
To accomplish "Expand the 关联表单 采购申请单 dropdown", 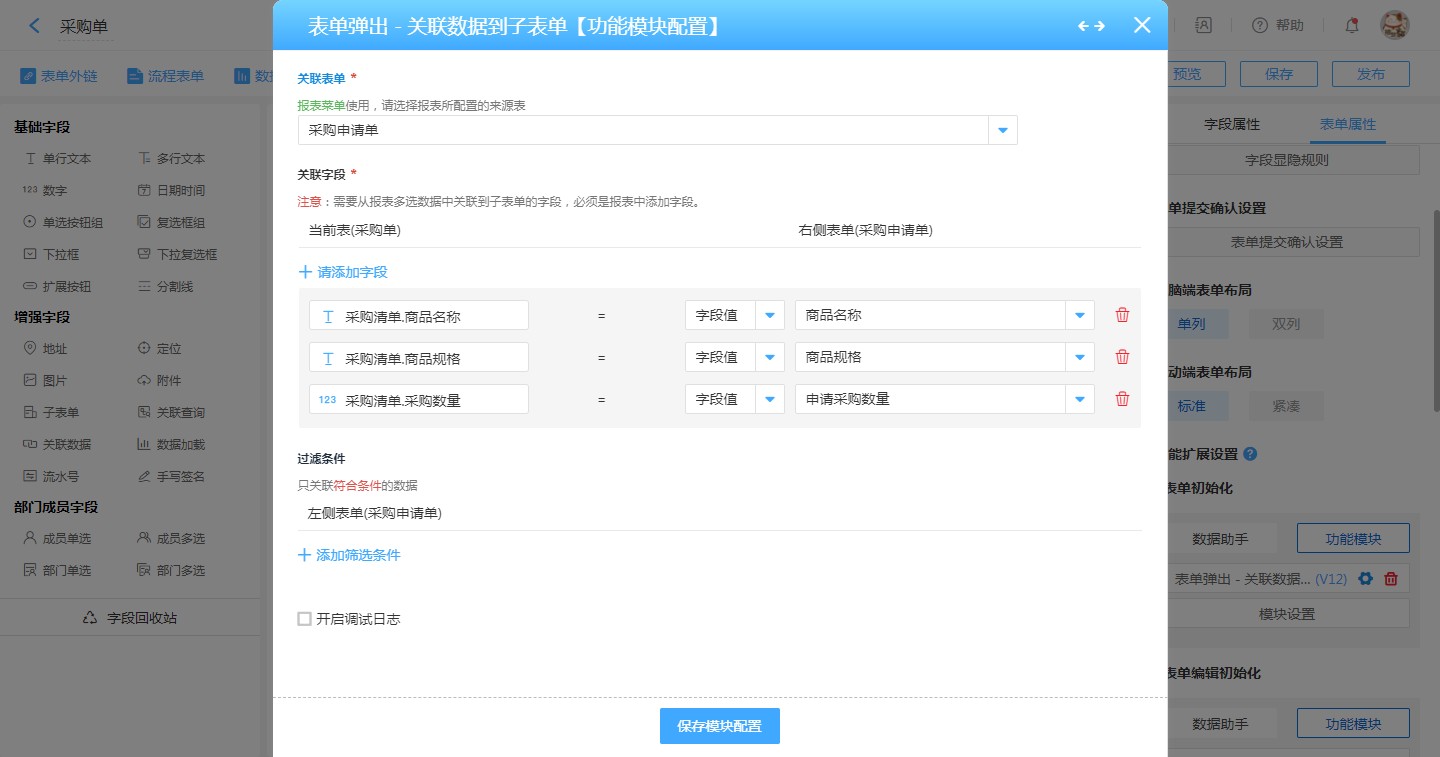I will pos(1002,130).
